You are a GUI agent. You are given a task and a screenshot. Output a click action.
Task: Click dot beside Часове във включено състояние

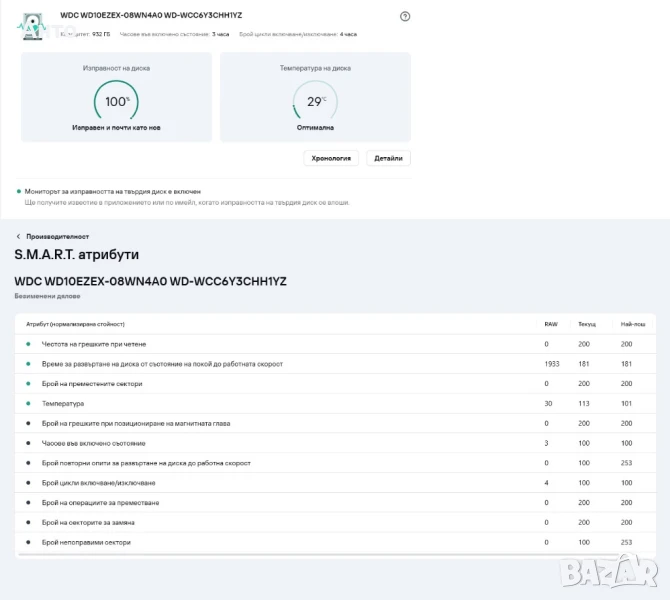(x=29, y=443)
